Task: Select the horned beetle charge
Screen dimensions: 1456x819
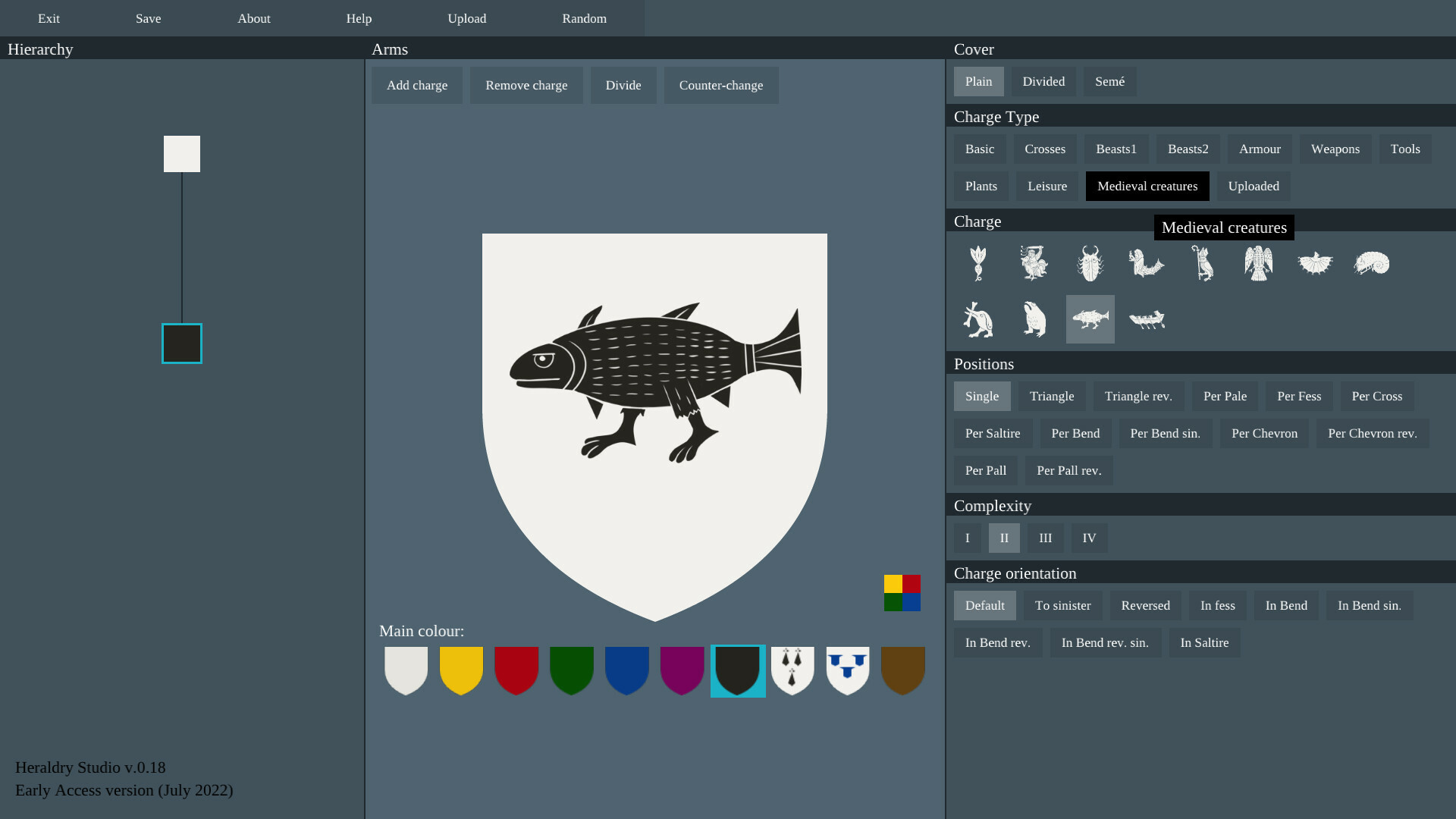Action: point(1090,263)
